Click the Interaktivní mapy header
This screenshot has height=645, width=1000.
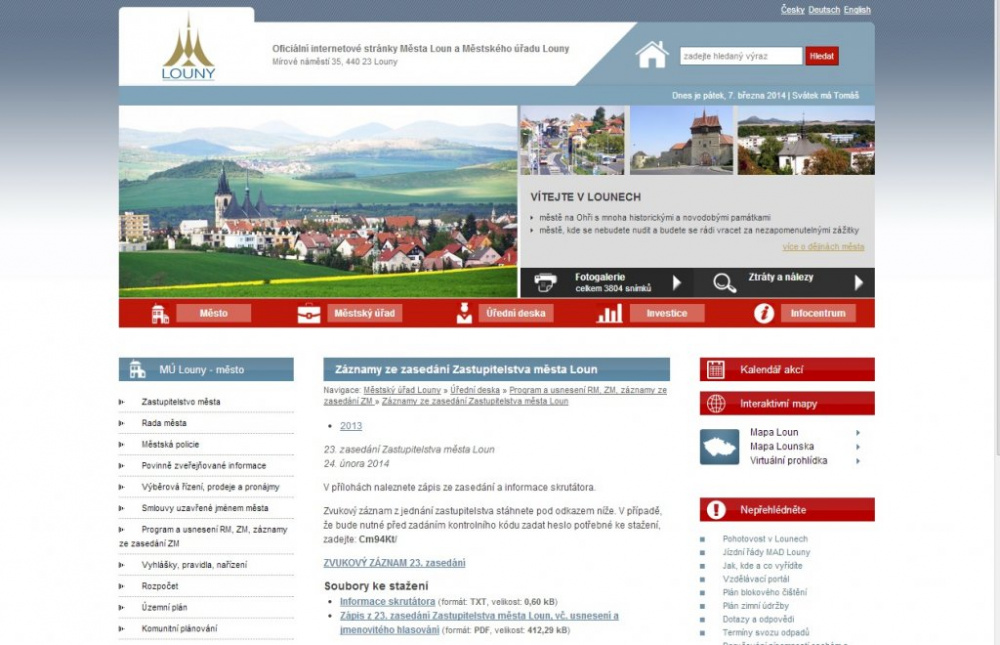pyautogui.click(x=787, y=404)
